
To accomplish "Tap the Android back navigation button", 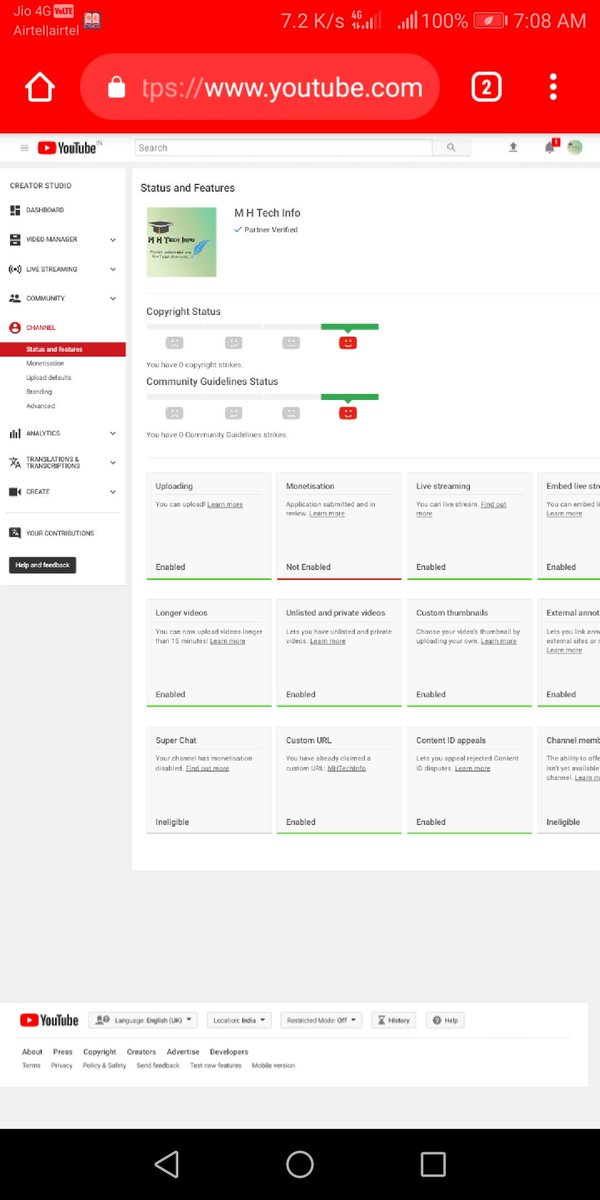I will pos(167,1163).
